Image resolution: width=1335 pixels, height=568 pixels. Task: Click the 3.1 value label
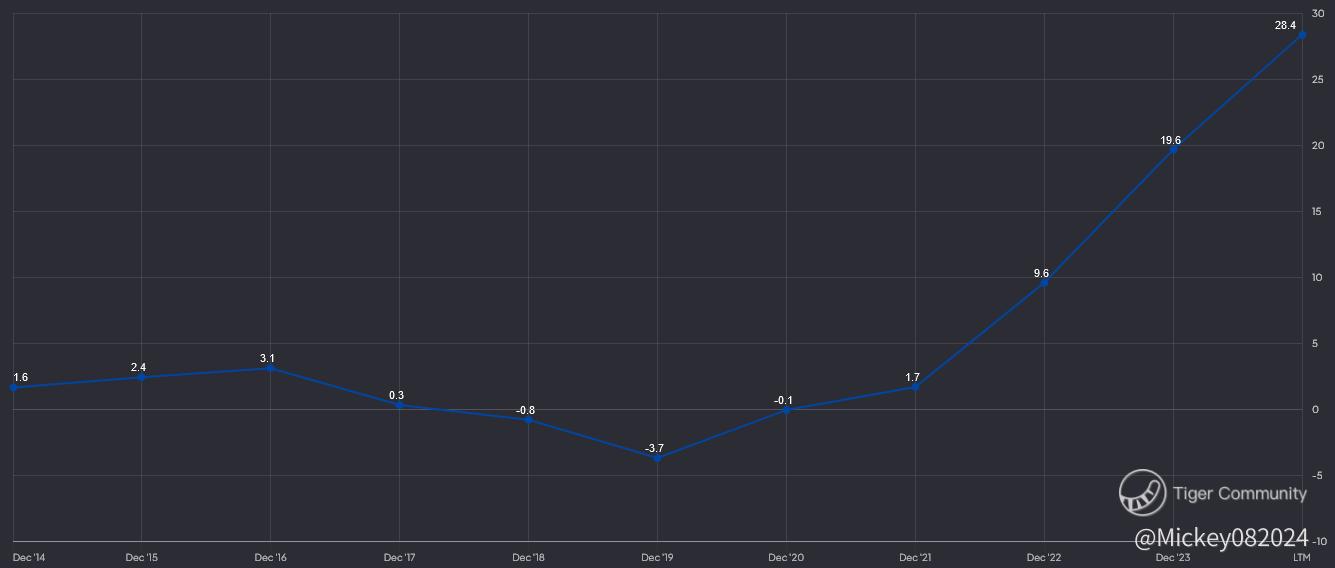[x=267, y=358]
